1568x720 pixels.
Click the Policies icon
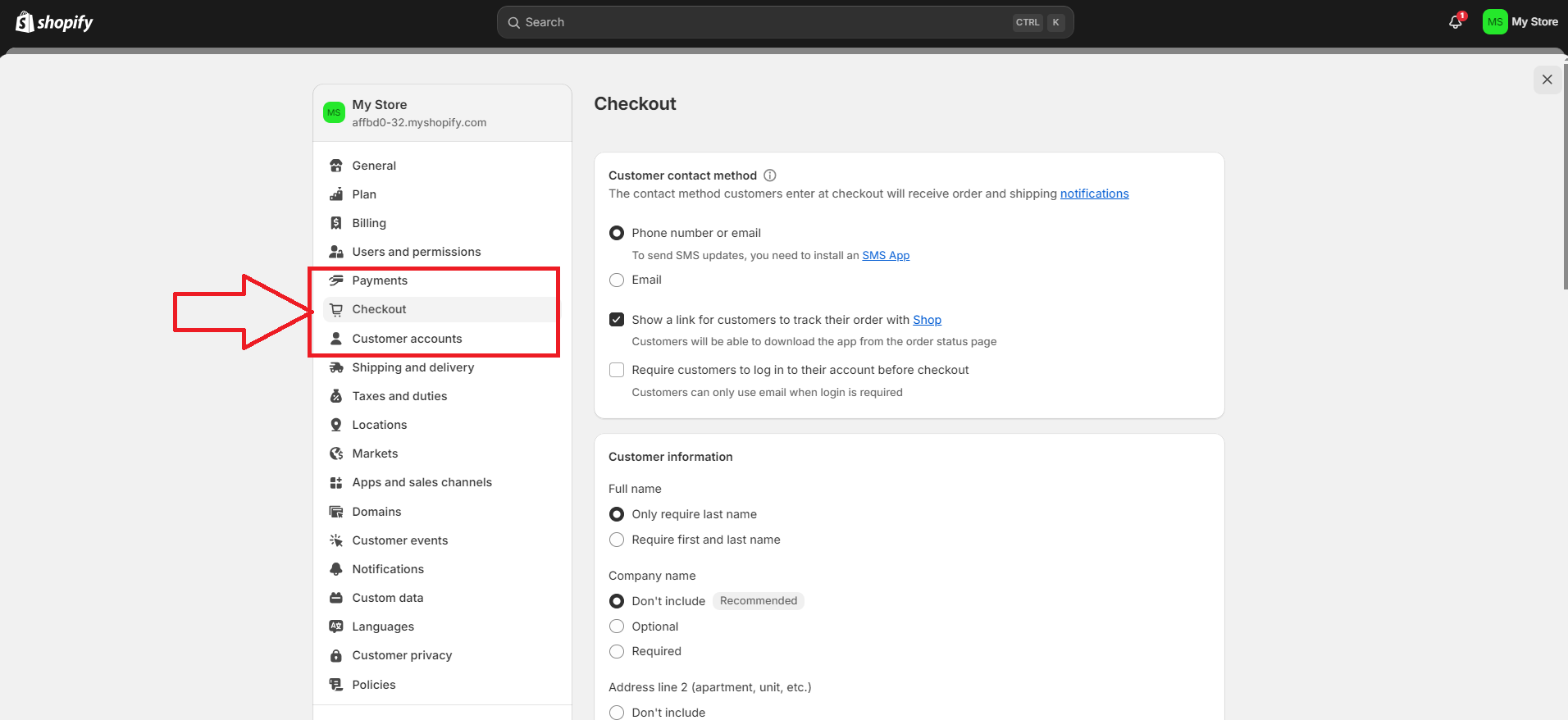click(336, 685)
